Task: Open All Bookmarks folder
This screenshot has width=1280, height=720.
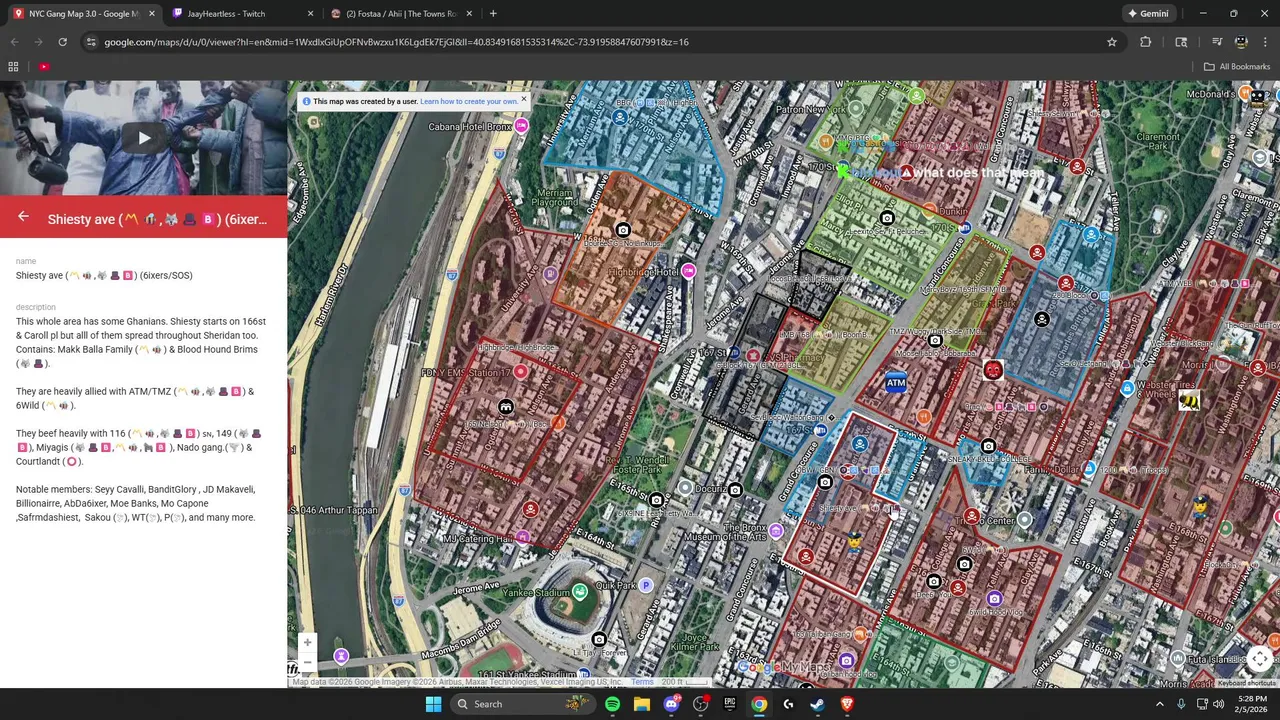Action: (x=1237, y=67)
